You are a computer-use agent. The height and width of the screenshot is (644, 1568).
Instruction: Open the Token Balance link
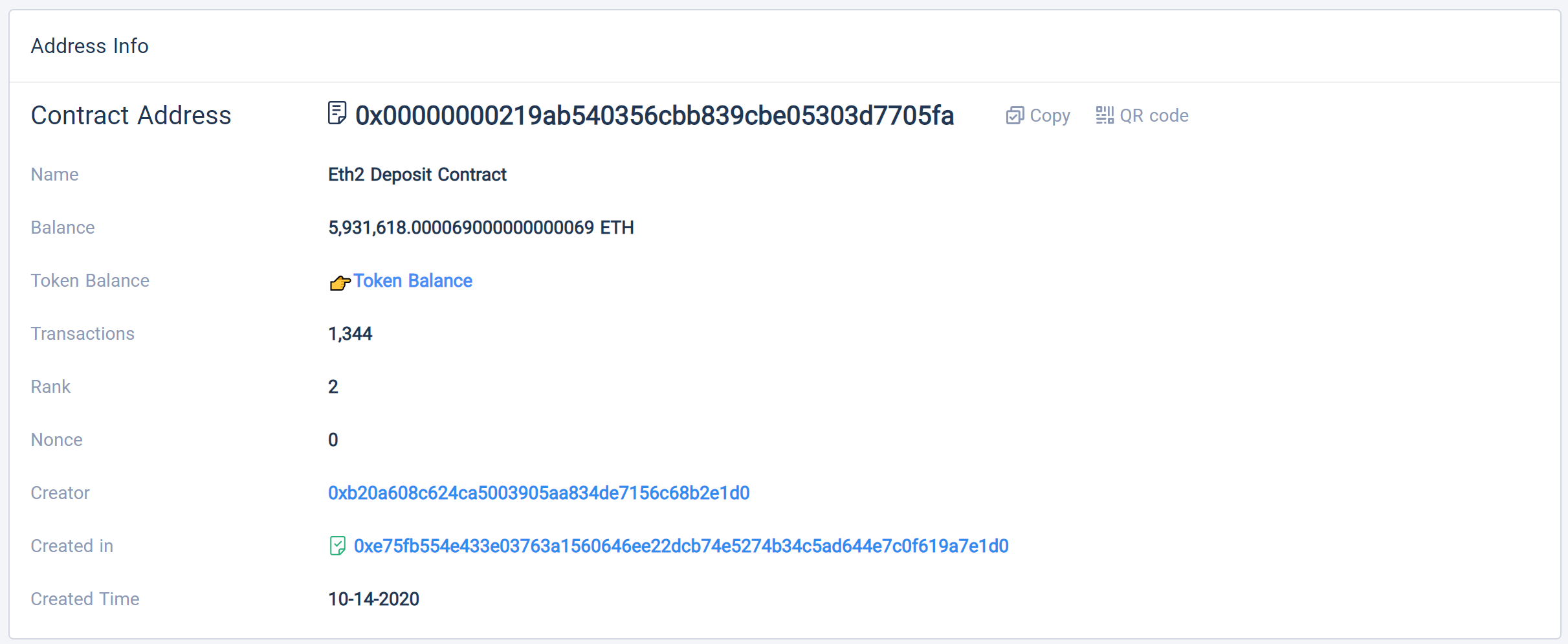pos(413,281)
